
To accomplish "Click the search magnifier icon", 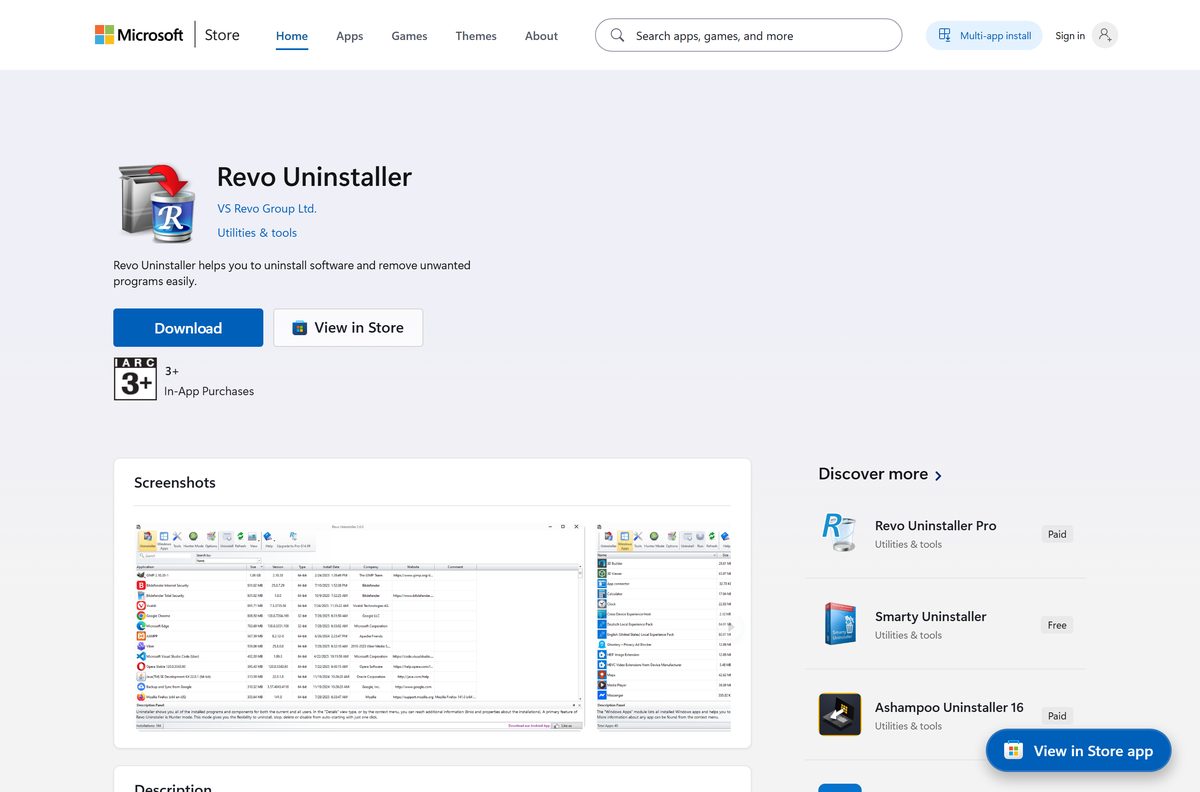I will click(618, 35).
